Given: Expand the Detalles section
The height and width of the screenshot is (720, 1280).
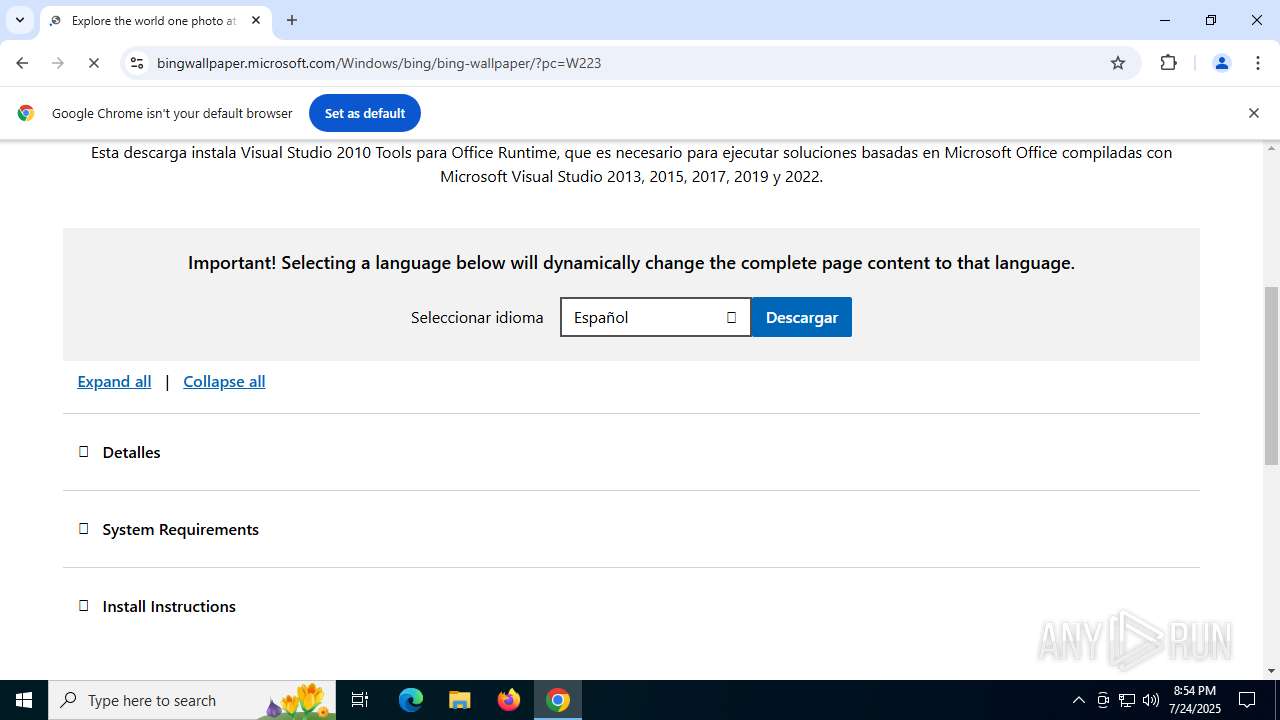Looking at the screenshot, I should pyautogui.click(x=631, y=452).
